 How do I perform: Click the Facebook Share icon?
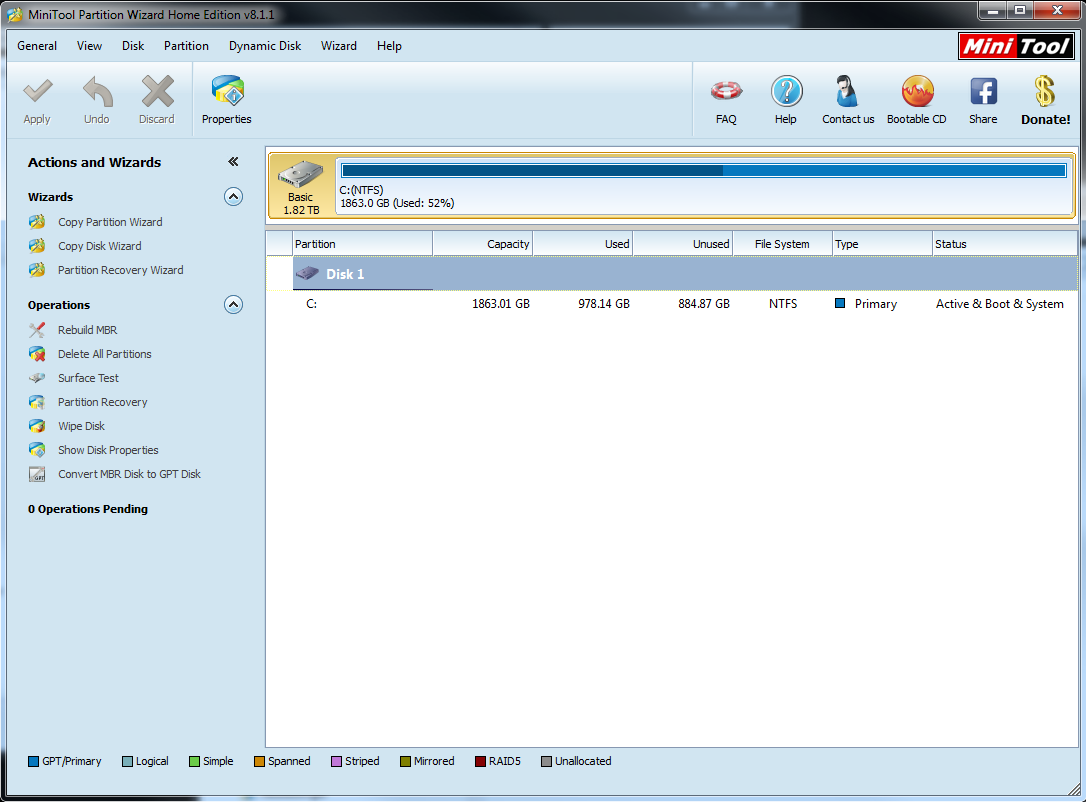[983, 91]
